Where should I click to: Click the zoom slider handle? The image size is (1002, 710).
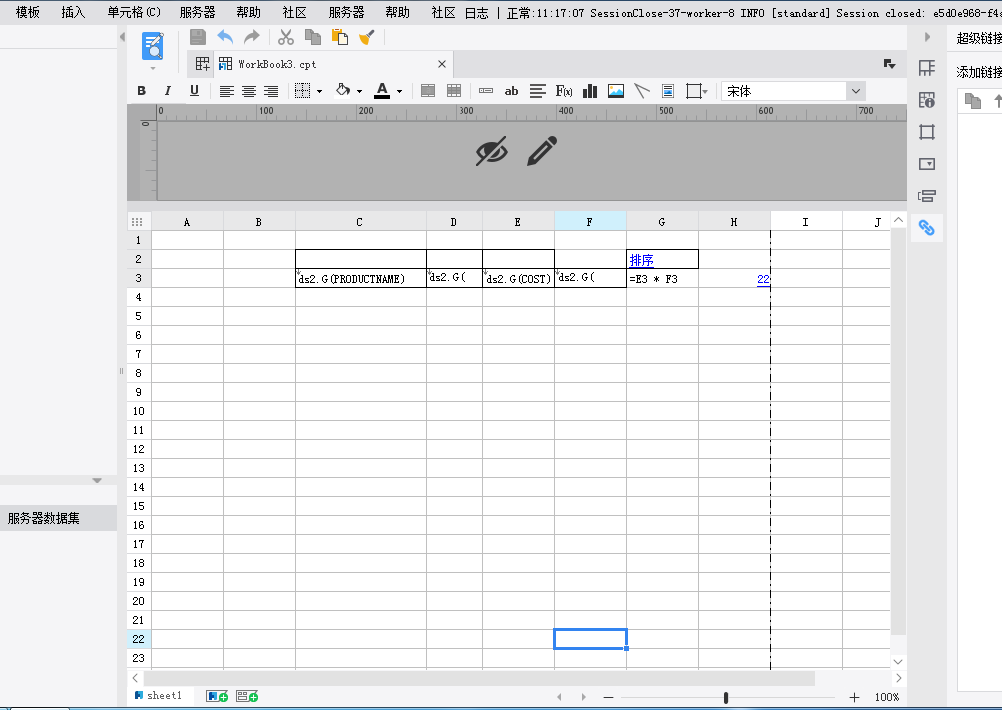pyautogui.click(x=726, y=697)
